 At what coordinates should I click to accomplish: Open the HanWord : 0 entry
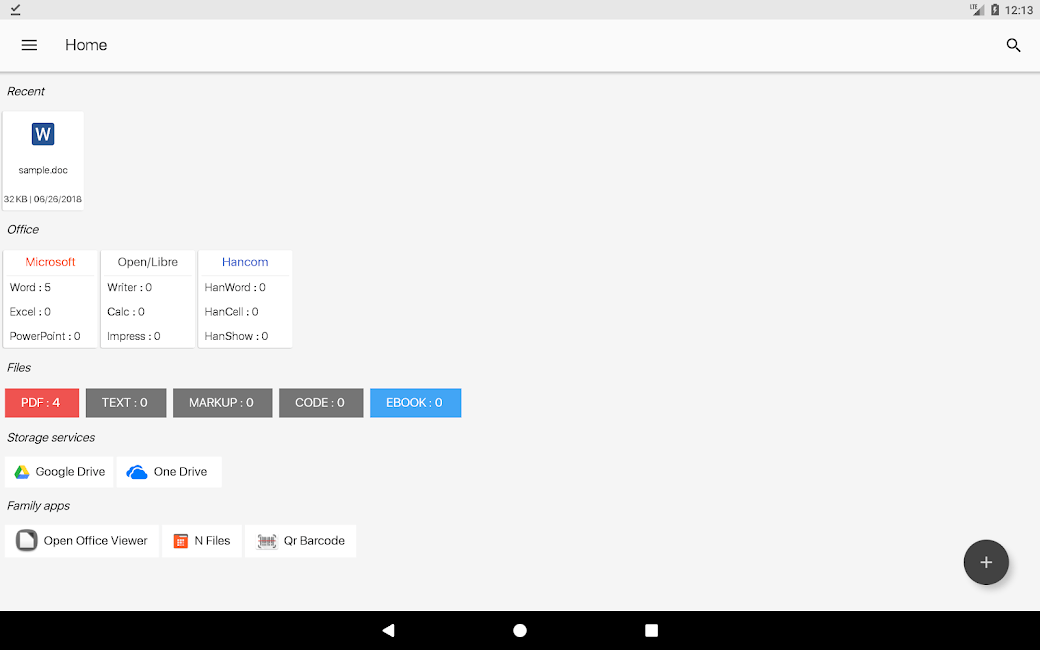235,287
